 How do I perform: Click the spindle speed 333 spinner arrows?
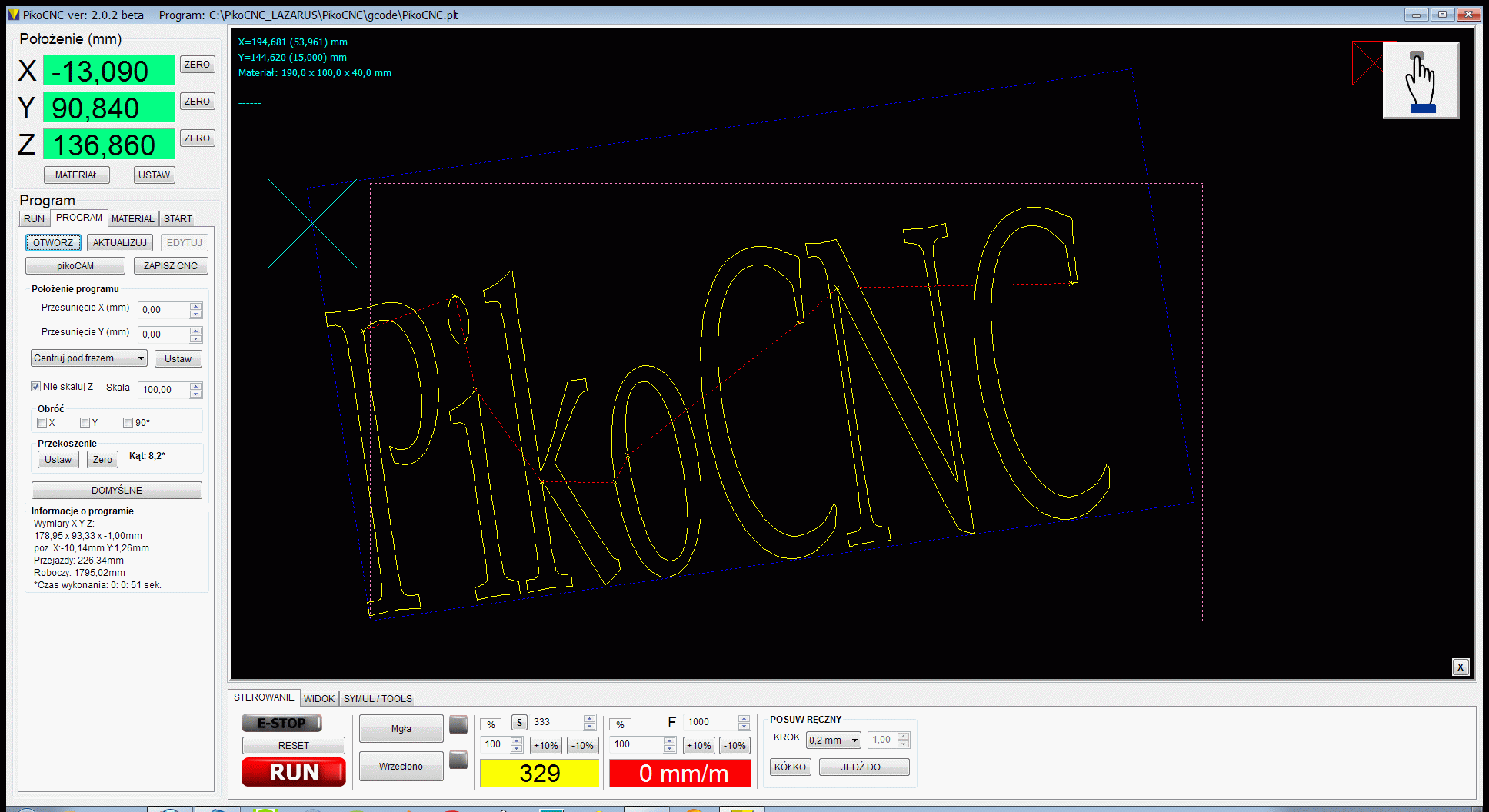(590, 722)
